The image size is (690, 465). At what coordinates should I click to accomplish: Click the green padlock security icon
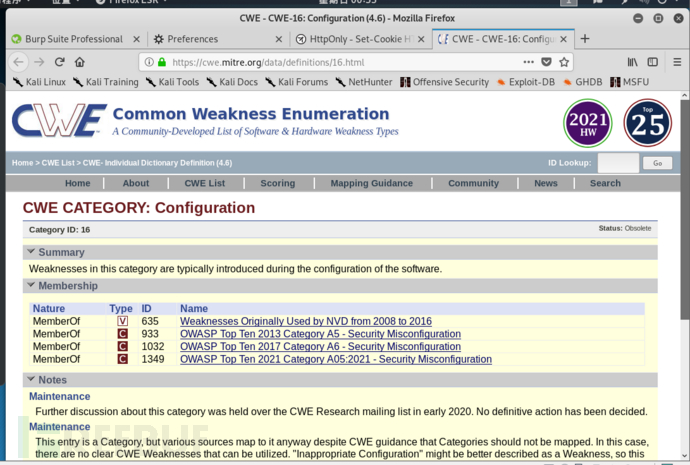[162, 62]
